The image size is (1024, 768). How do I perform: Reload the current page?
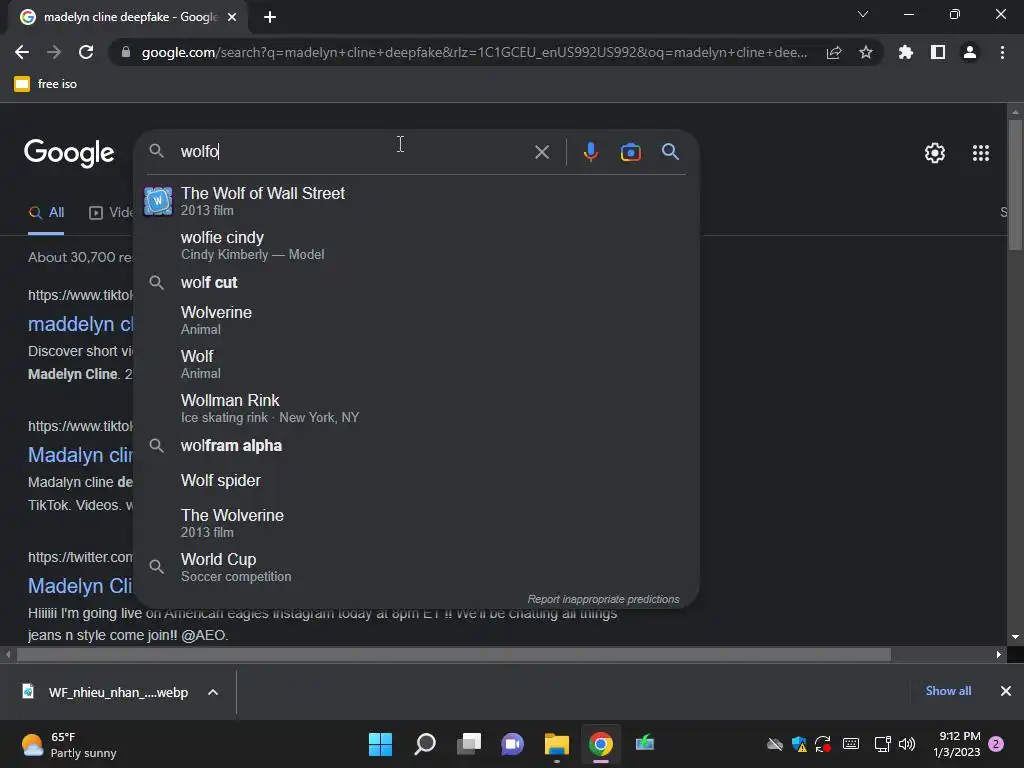click(x=86, y=52)
